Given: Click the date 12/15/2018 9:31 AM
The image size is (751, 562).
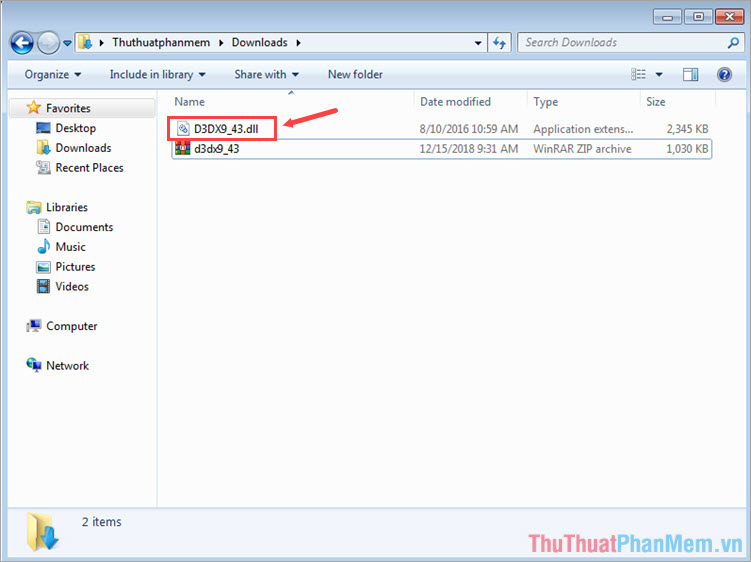Looking at the screenshot, I should click(469, 149).
